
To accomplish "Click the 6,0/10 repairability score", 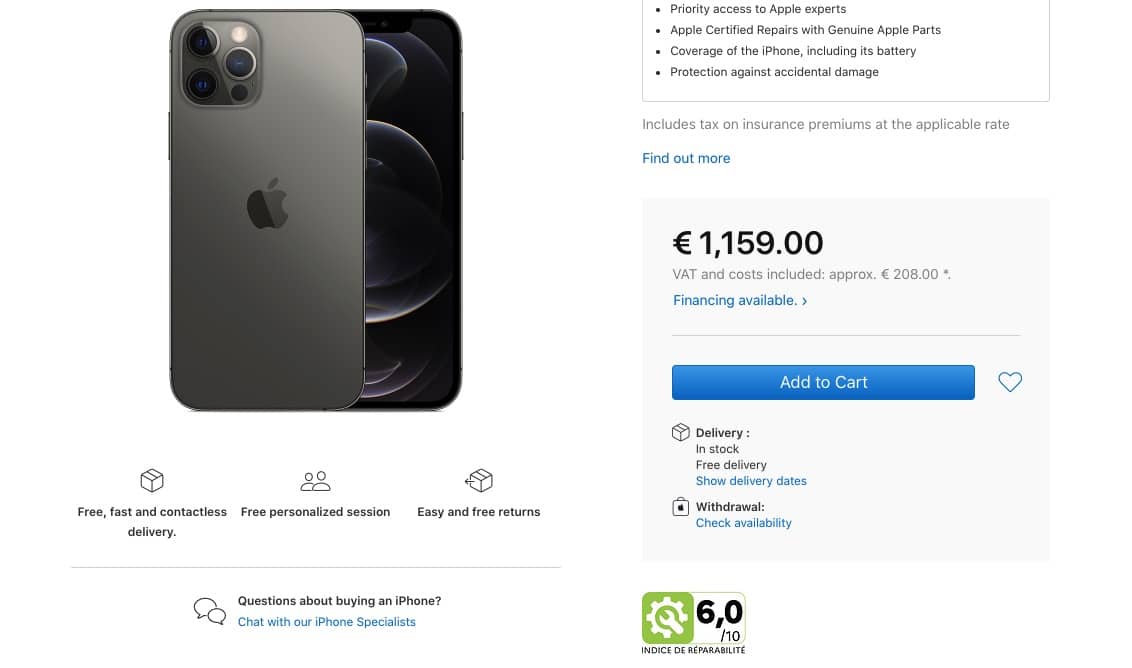I will click(720, 618).
